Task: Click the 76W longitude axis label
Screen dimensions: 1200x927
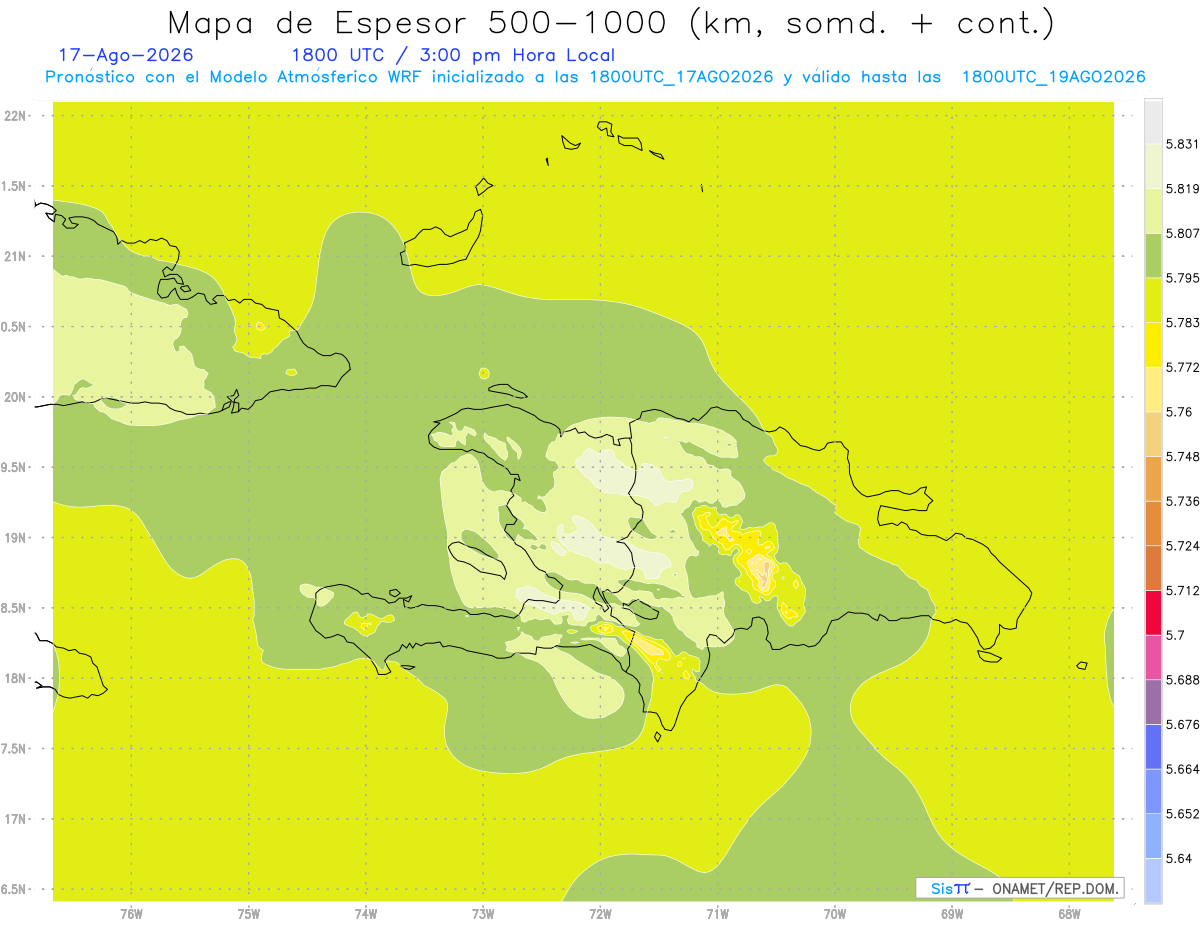Action: [131, 913]
